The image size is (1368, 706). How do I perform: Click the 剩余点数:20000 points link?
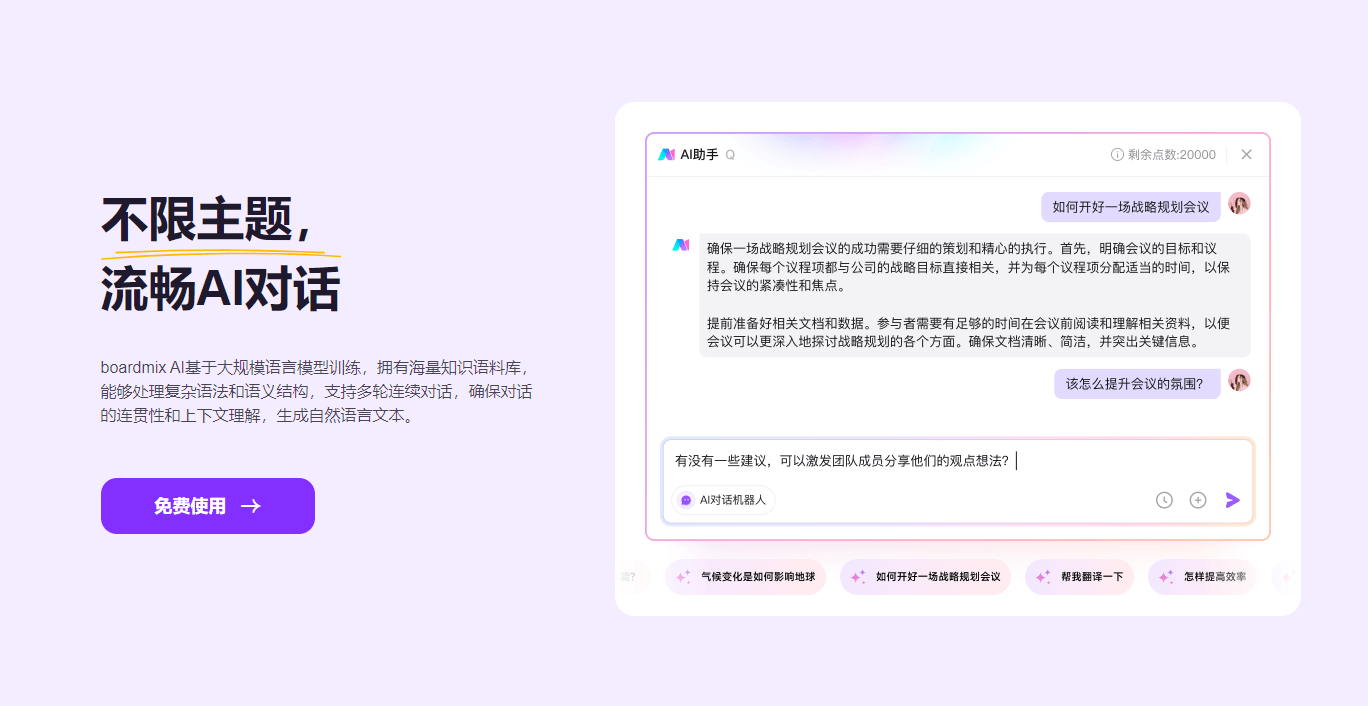pos(1174,154)
